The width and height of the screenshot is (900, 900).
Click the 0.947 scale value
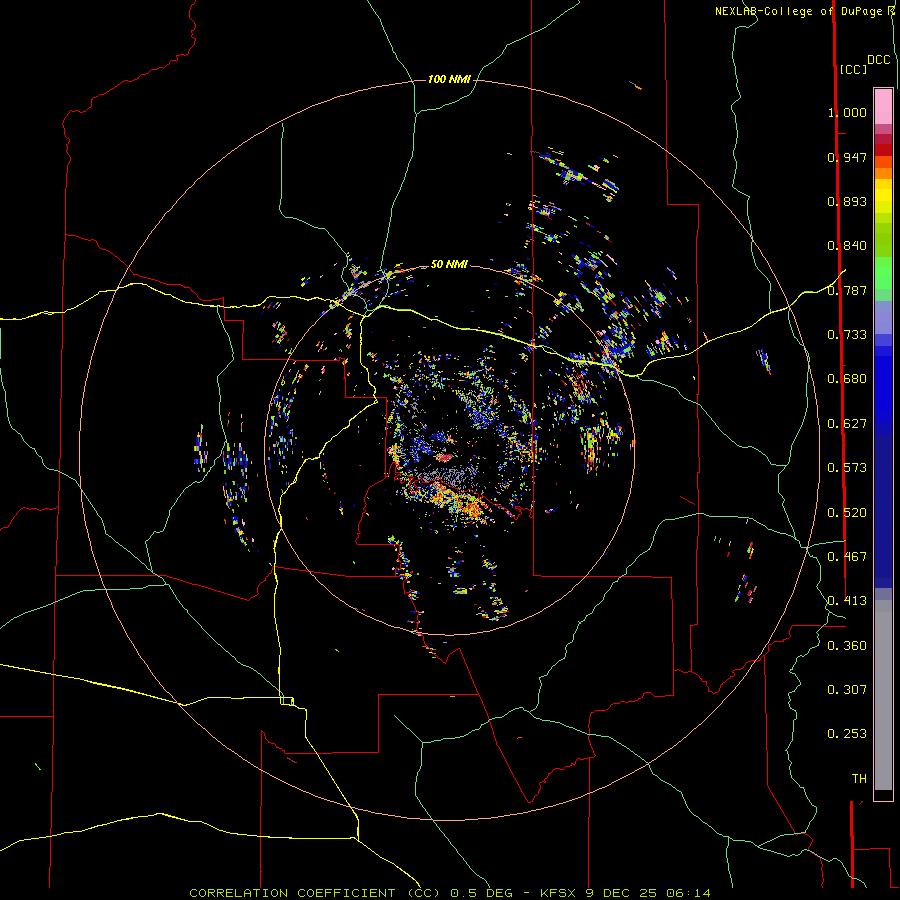(847, 157)
